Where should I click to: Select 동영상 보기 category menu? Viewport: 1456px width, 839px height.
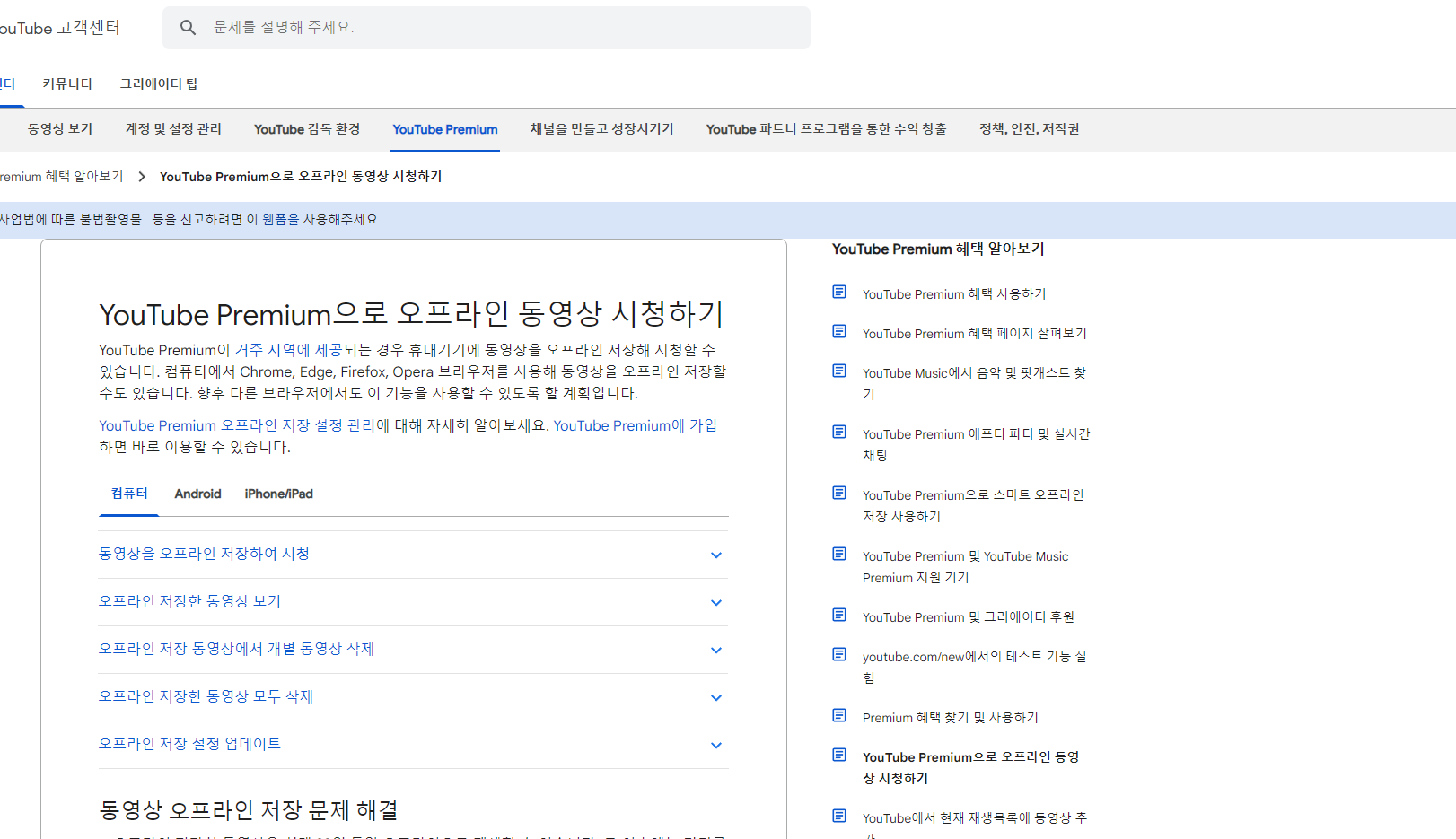[60, 129]
